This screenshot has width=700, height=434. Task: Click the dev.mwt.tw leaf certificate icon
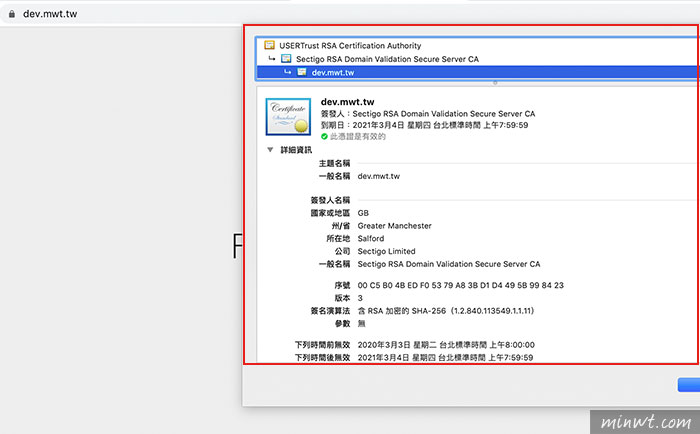point(302,72)
